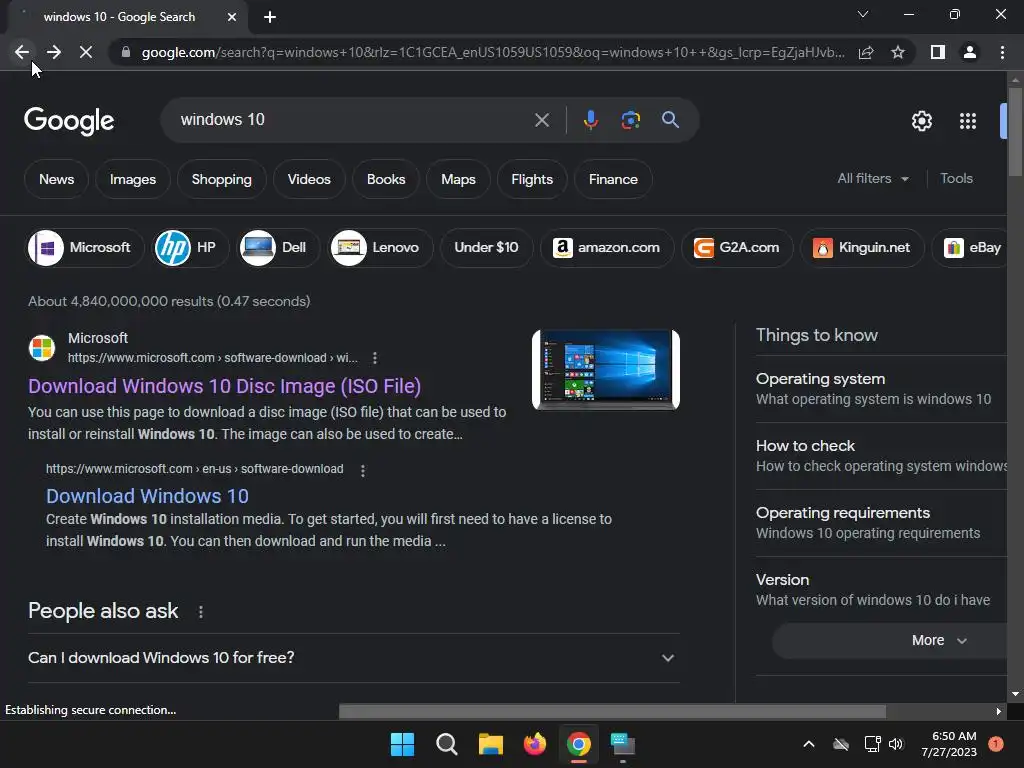Viewport: 1024px width, 768px height.
Task: Clear the search box with the X
Action: (x=542, y=120)
